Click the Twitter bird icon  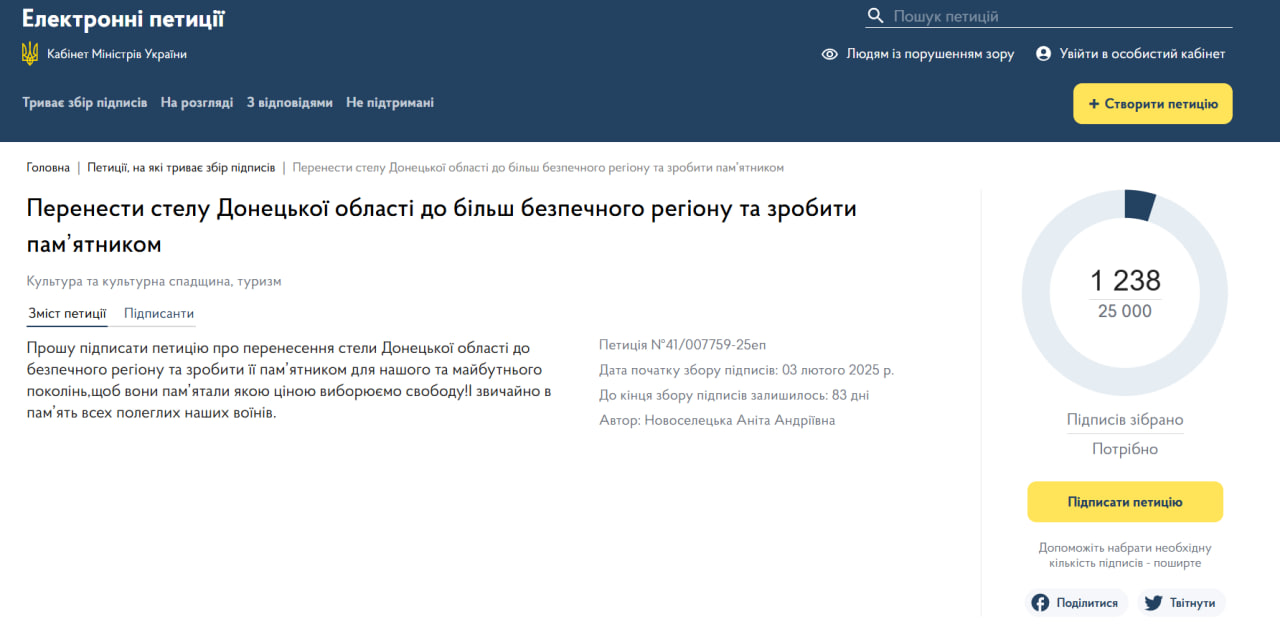[x=1153, y=603]
